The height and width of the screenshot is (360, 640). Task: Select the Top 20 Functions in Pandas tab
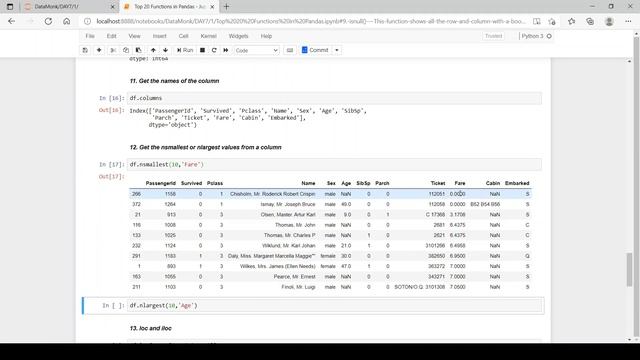[x=169, y=7]
